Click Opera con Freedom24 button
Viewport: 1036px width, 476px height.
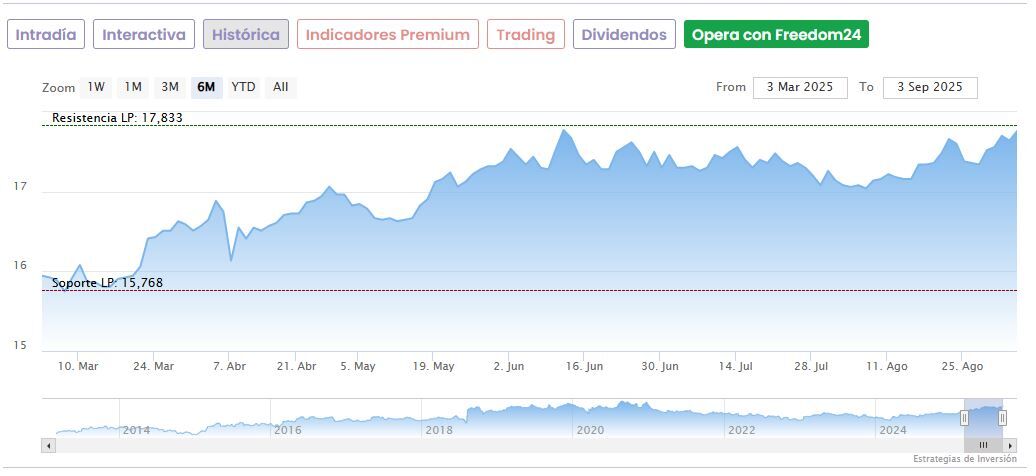click(x=776, y=34)
